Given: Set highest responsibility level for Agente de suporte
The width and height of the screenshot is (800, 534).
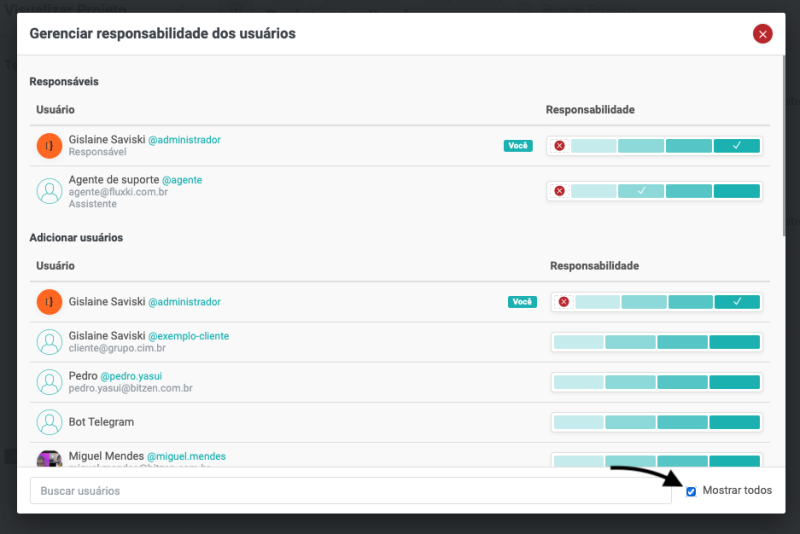Looking at the screenshot, I should click(737, 191).
